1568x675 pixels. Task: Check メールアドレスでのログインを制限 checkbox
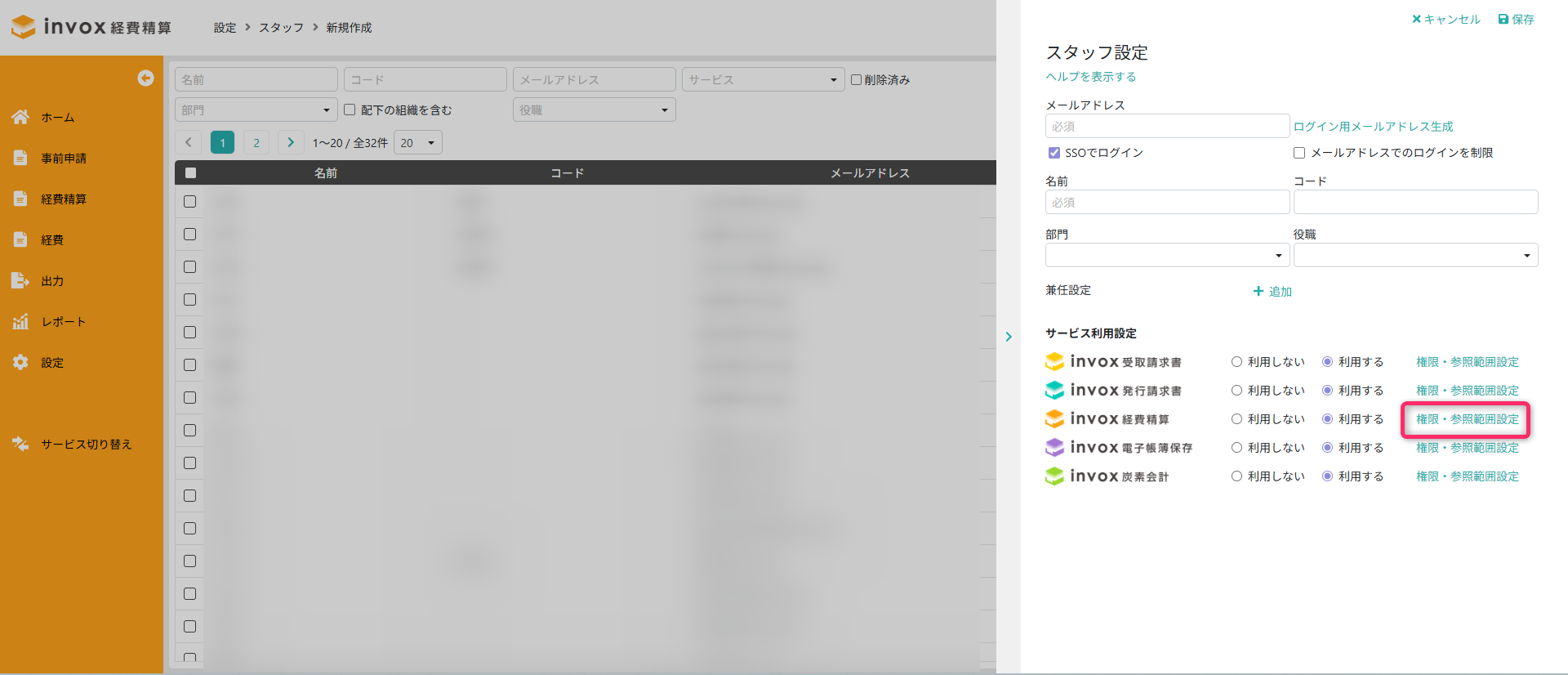coord(1299,153)
